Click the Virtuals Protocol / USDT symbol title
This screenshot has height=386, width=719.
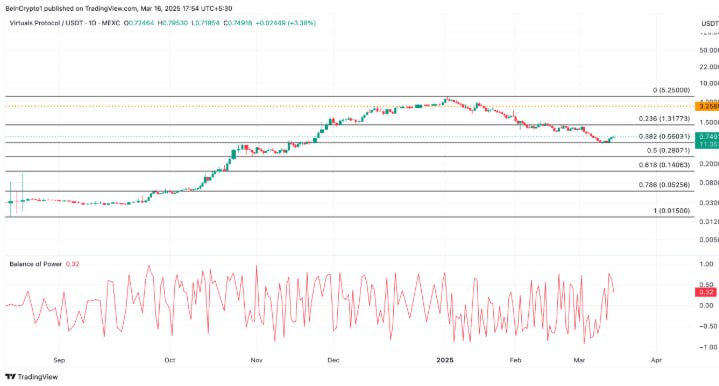(65, 23)
